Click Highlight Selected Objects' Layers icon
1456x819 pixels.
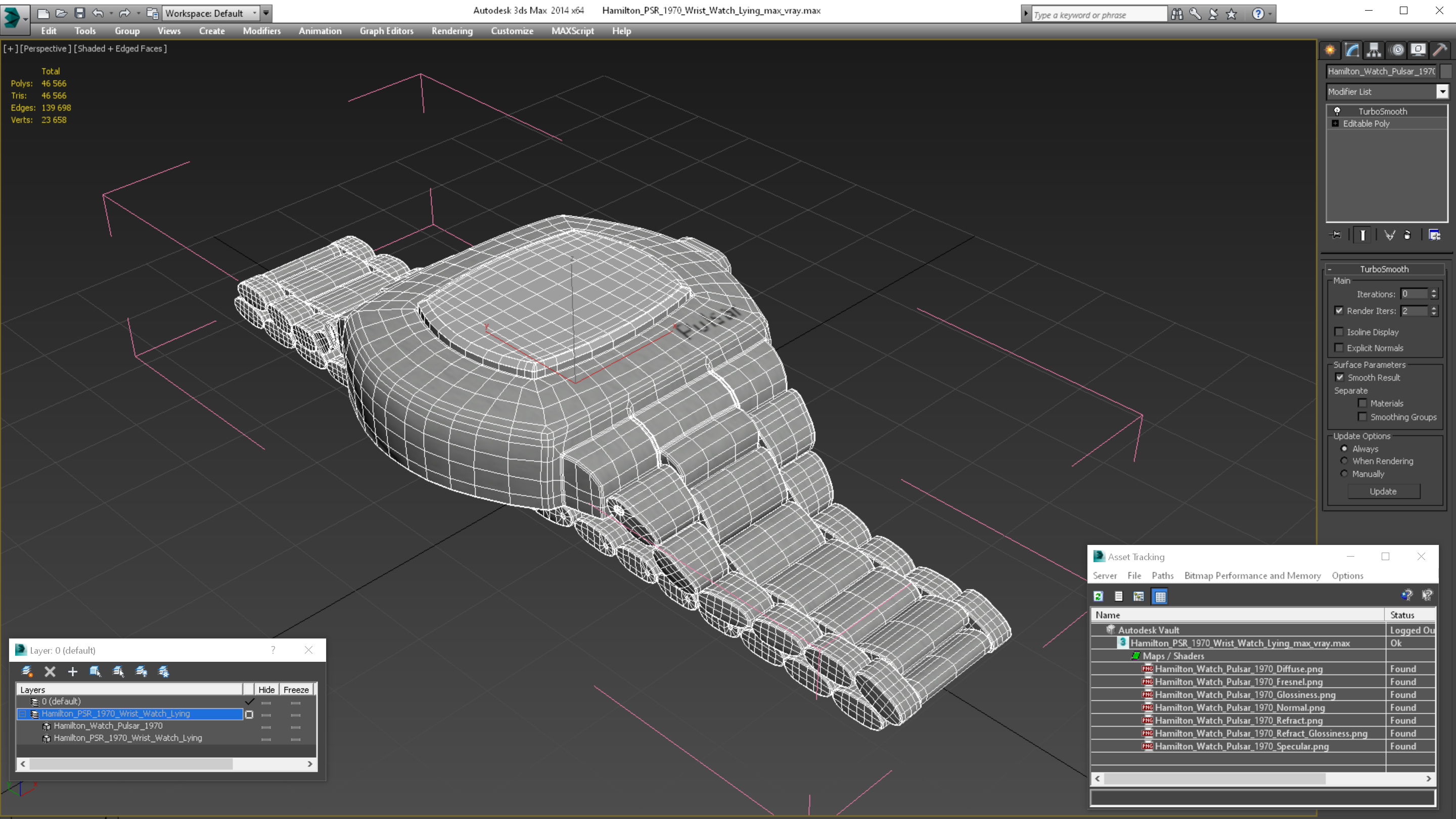[x=118, y=671]
